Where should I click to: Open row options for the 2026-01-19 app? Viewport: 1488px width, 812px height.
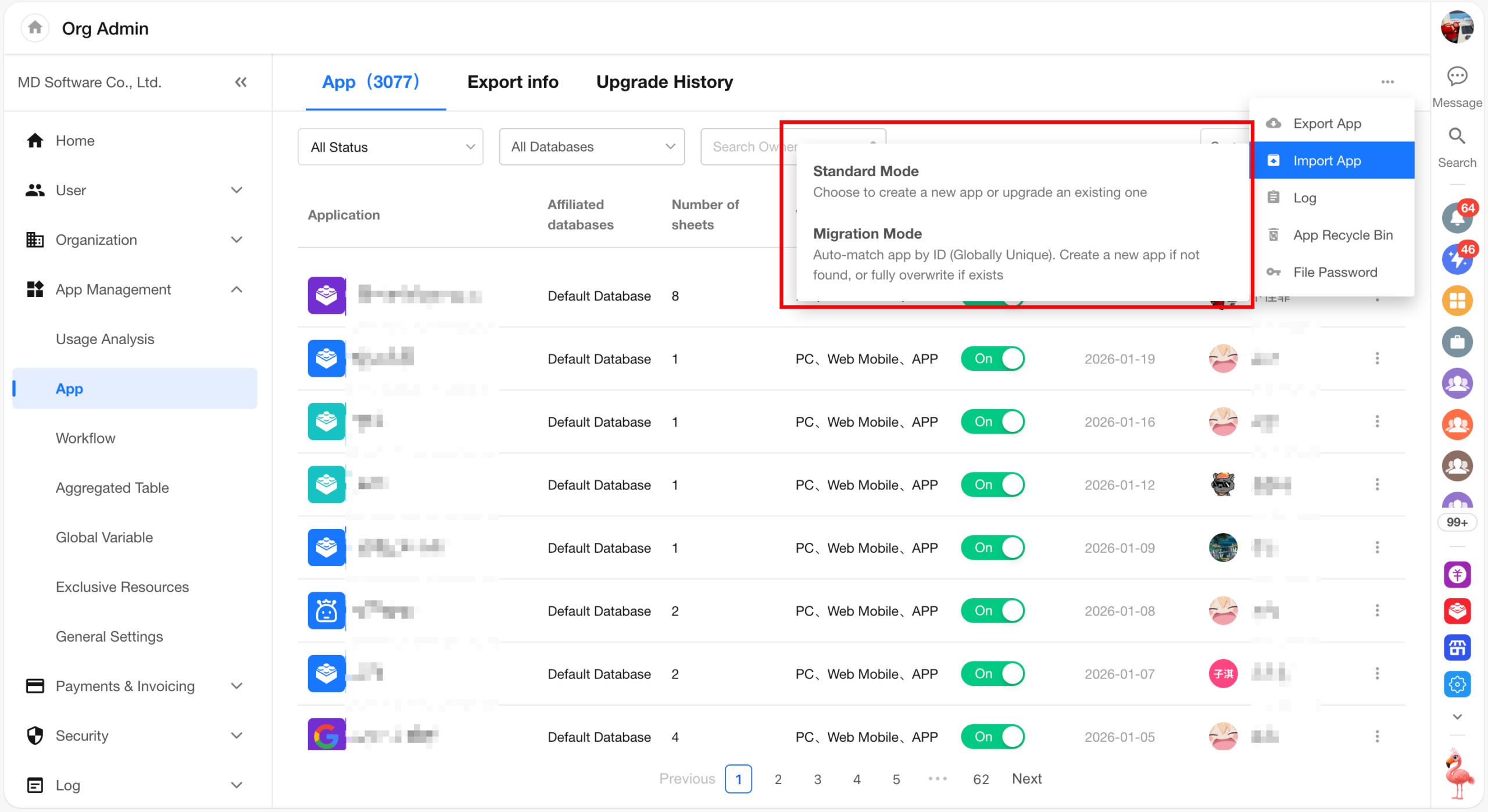tap(1377, 359)
